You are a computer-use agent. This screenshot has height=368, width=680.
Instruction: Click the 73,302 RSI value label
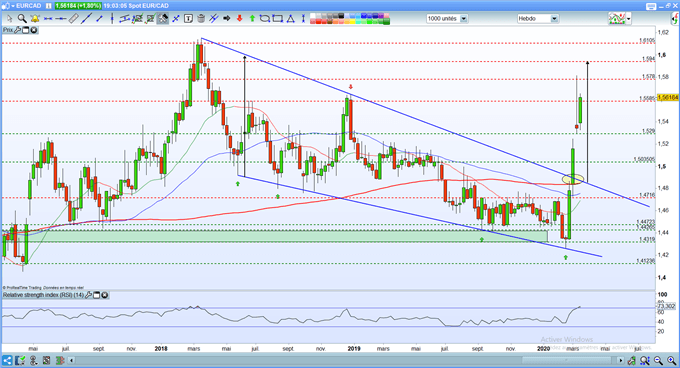667,306
